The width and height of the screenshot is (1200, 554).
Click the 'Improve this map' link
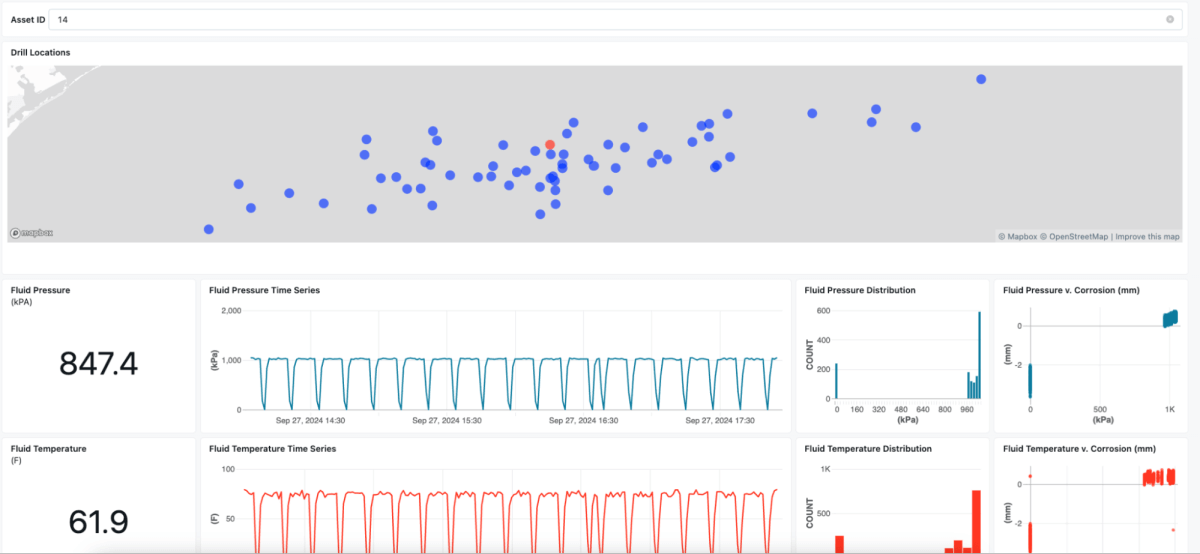(x=1148, y=237)
